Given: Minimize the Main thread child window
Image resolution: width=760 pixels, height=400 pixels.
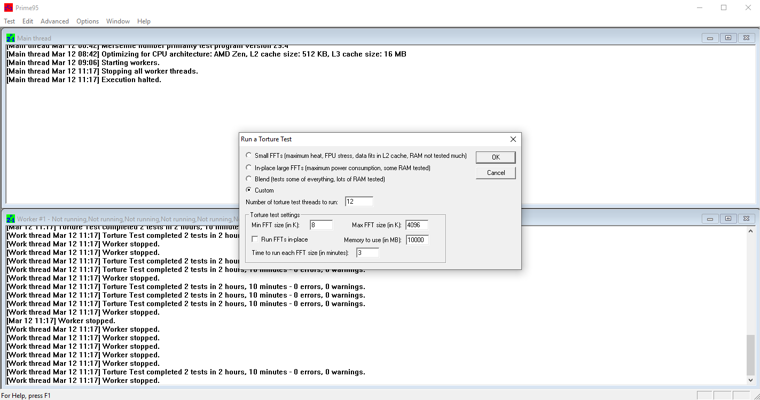Looking at the screenshot, I should 710,38.
